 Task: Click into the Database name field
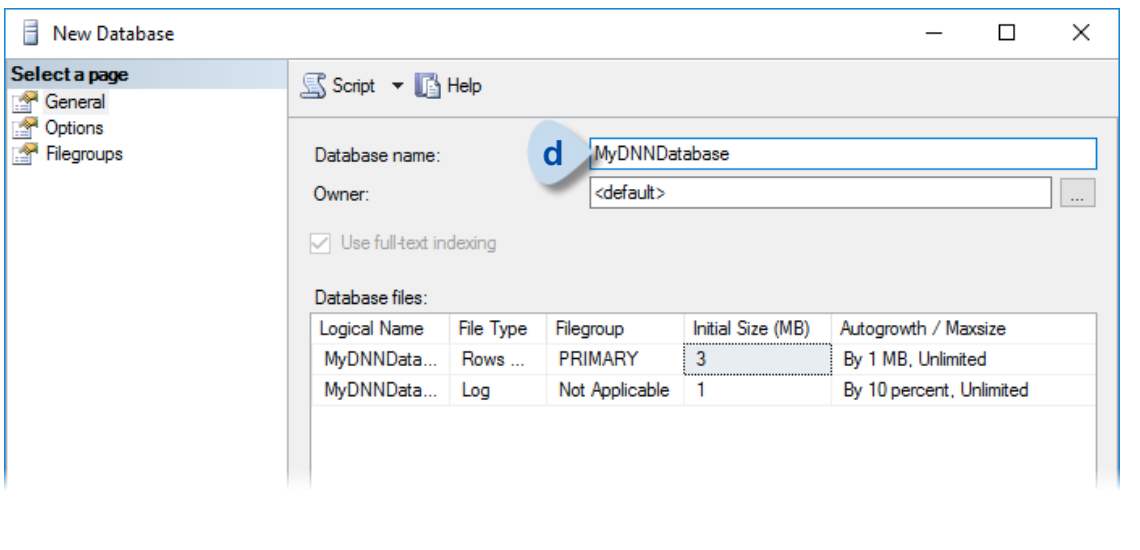coord(842,154)
